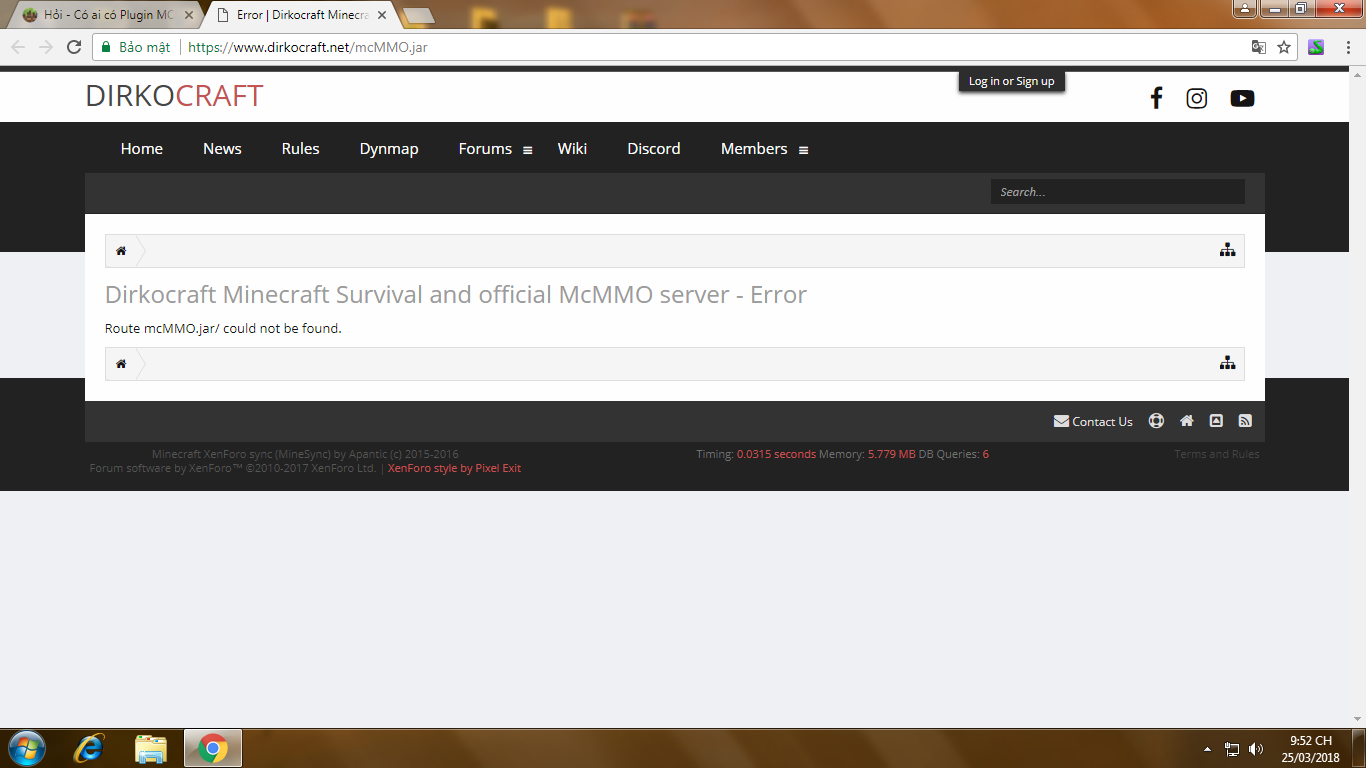This screenshot has width=1366, height=768.
Task: Click the browser back arrow
Action: click(18, 47)
